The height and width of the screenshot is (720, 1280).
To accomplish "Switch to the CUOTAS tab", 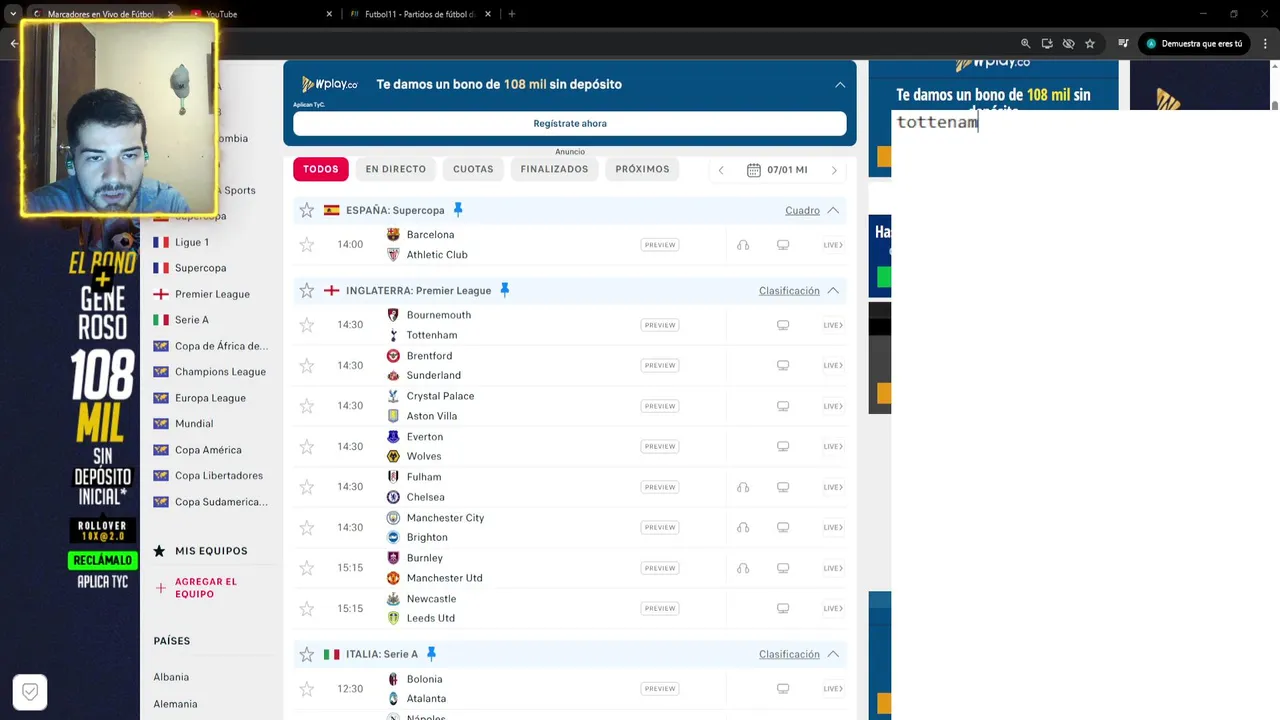I will pyautogui.click(x=473, y=169).
